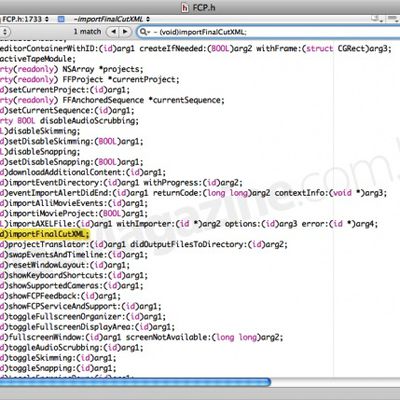Click the 'showSupportedCameras:' line

(x=72, y=286)
